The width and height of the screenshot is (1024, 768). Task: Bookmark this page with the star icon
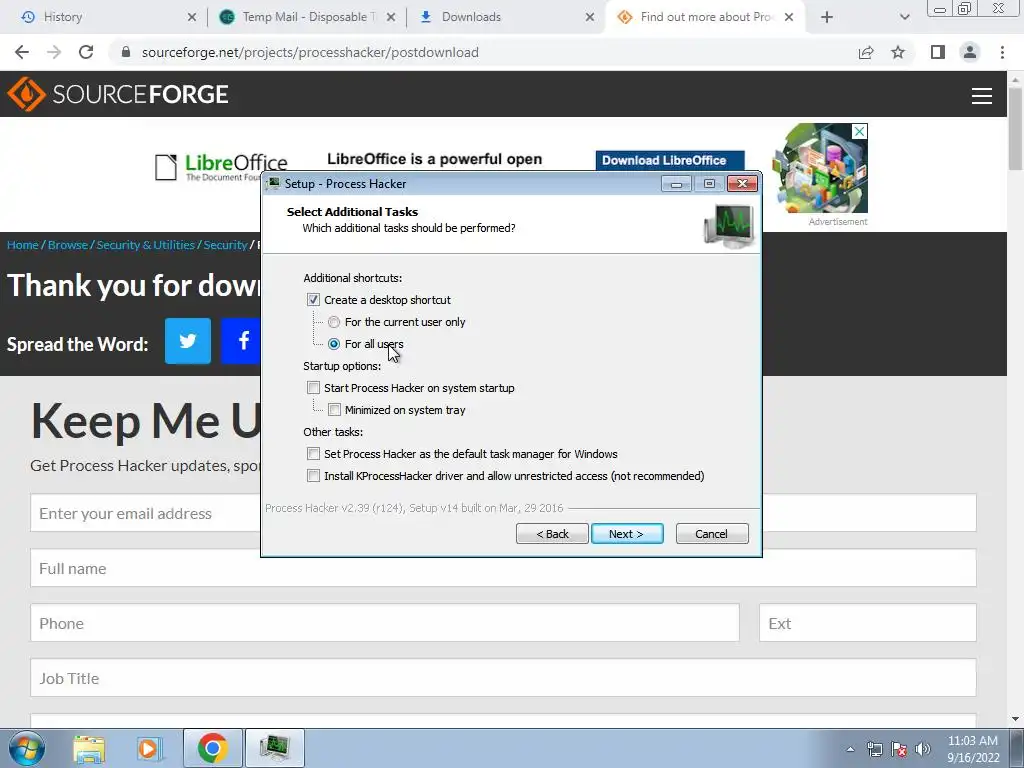click(898, 52)
